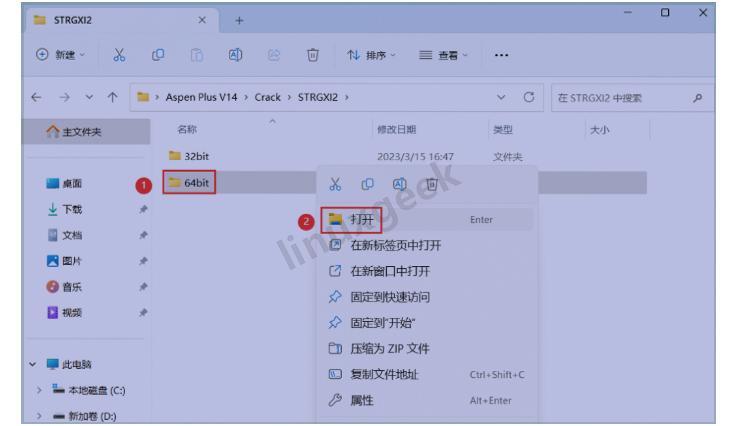Sort by the 类型 (Type) column header
This screenshot has height=426, width=737.
point(502,129)
